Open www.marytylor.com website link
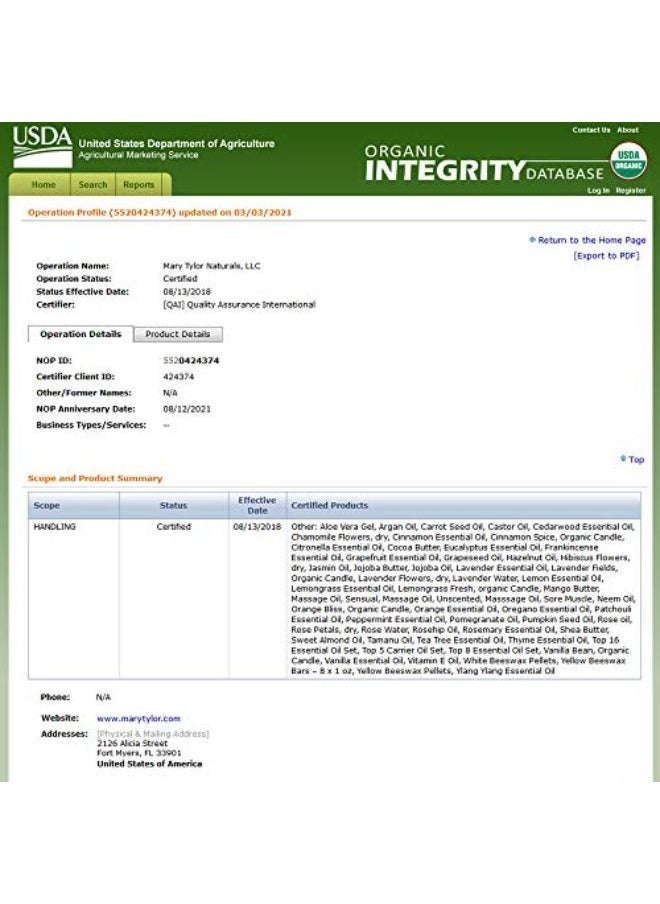The height and width of the screenshot is (904, 660). click(138, 718)
